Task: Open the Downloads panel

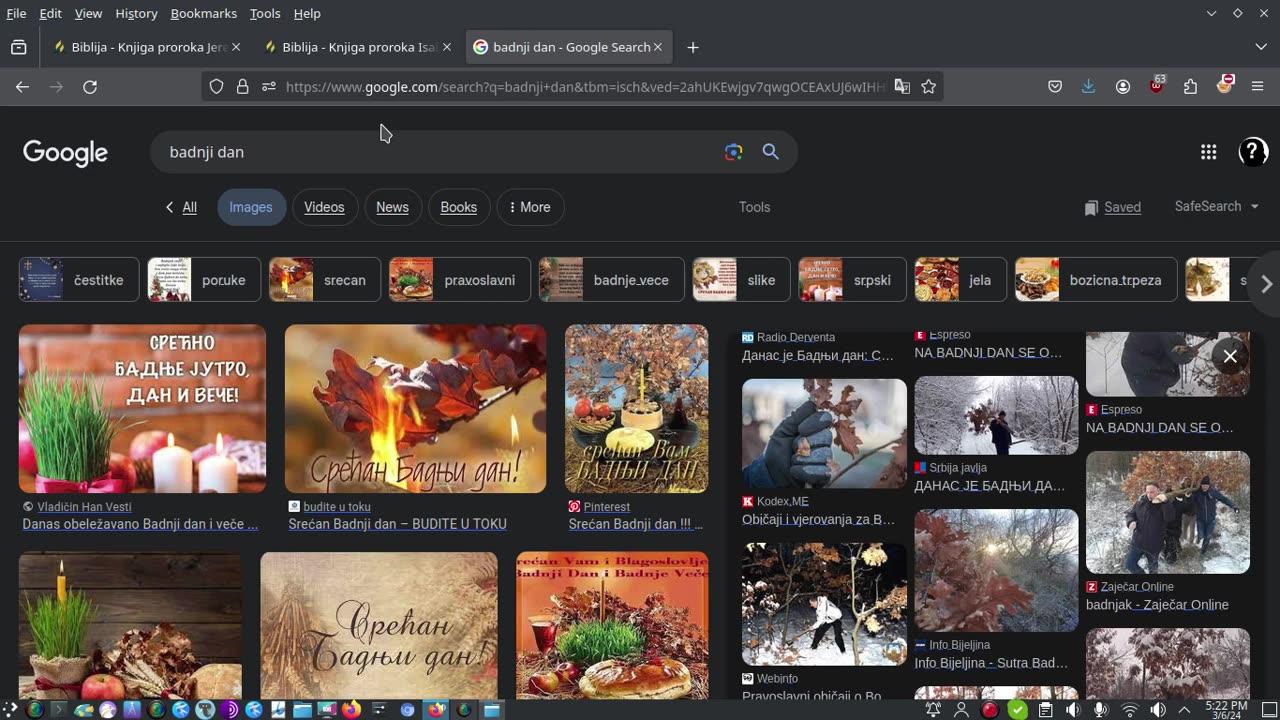Action: tap(1089, 87)
